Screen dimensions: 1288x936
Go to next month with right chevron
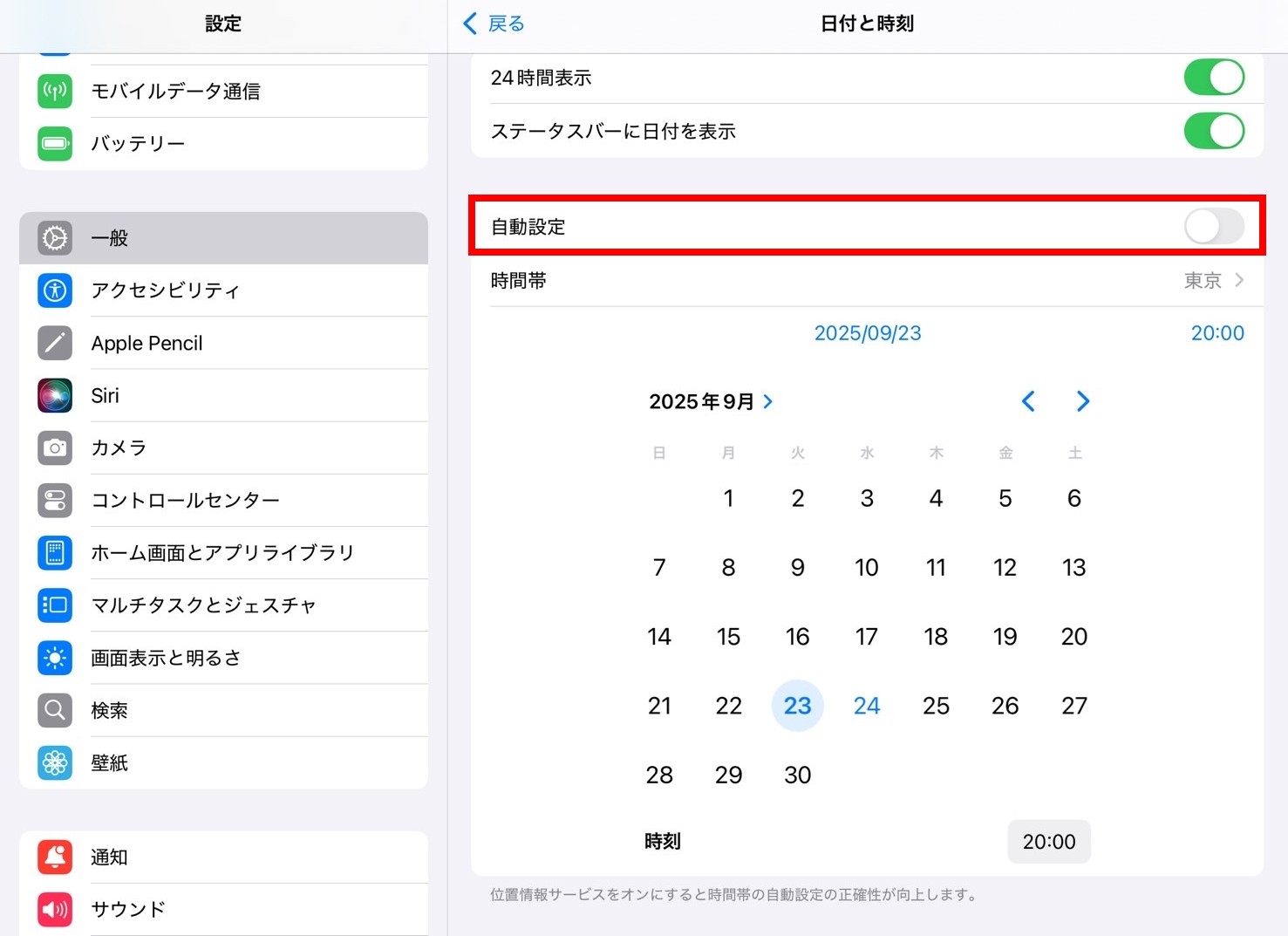1082,401
